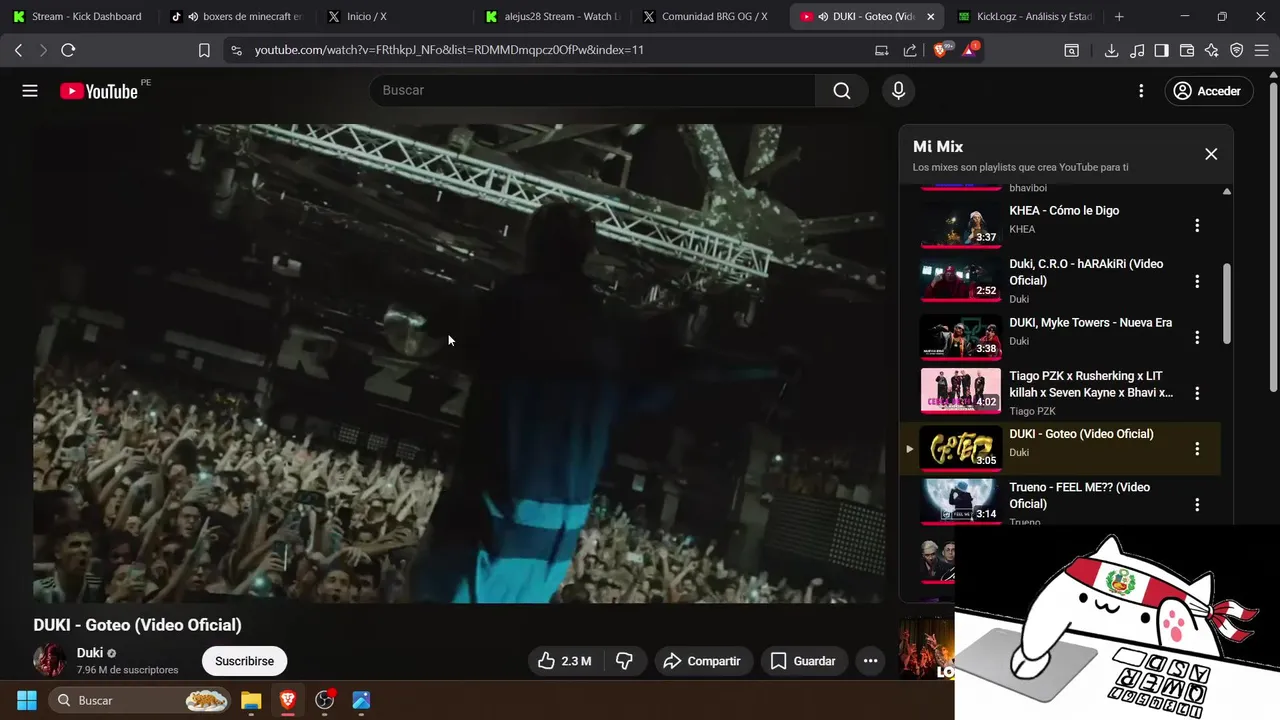Click Compartir share button
This screenshot has height=720, width=1280.
[x=703, y=661]
